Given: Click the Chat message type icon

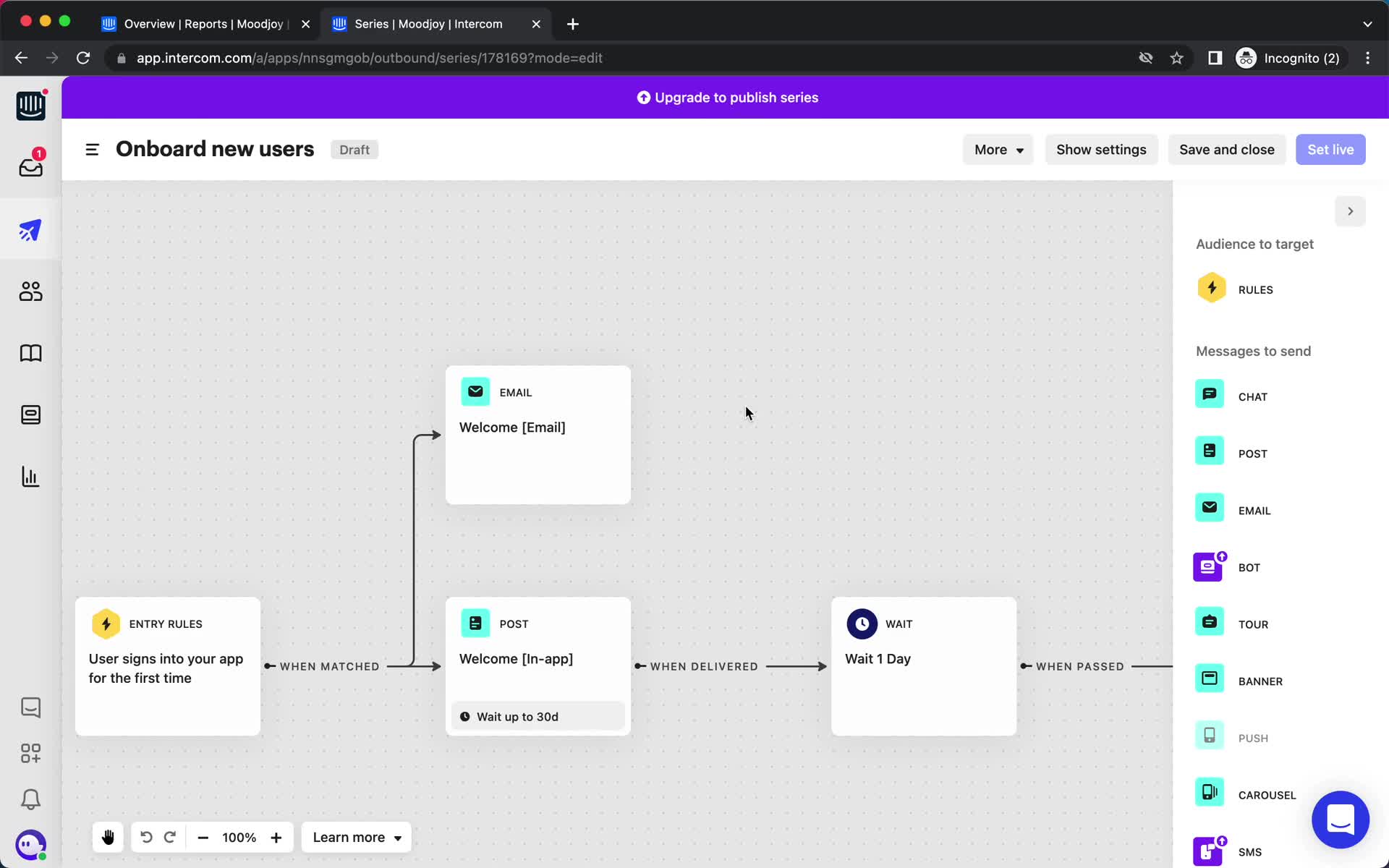Looking at the screenshot, I should [1209, 395].
